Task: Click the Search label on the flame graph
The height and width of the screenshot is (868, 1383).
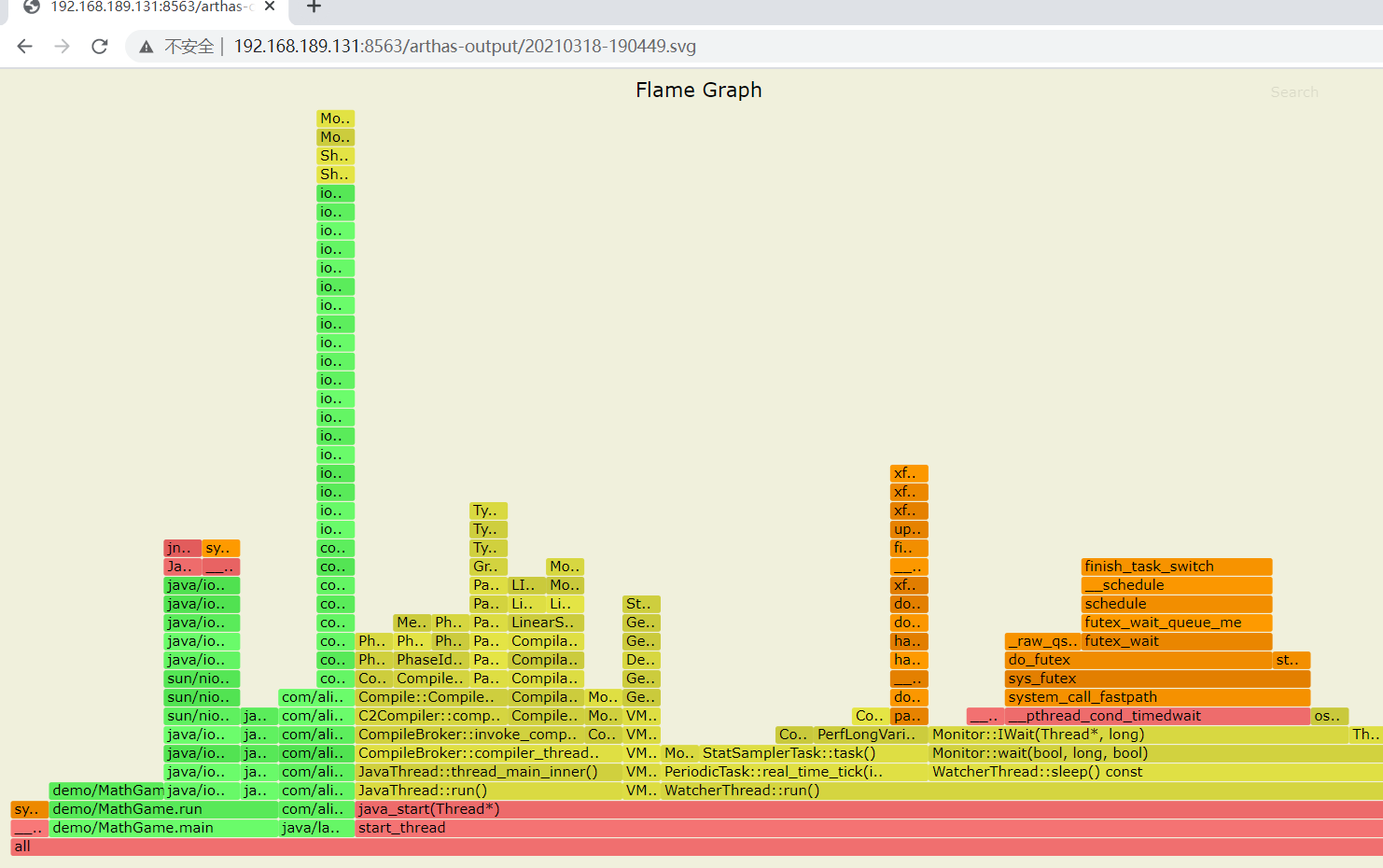Action: coord(1294,91)
